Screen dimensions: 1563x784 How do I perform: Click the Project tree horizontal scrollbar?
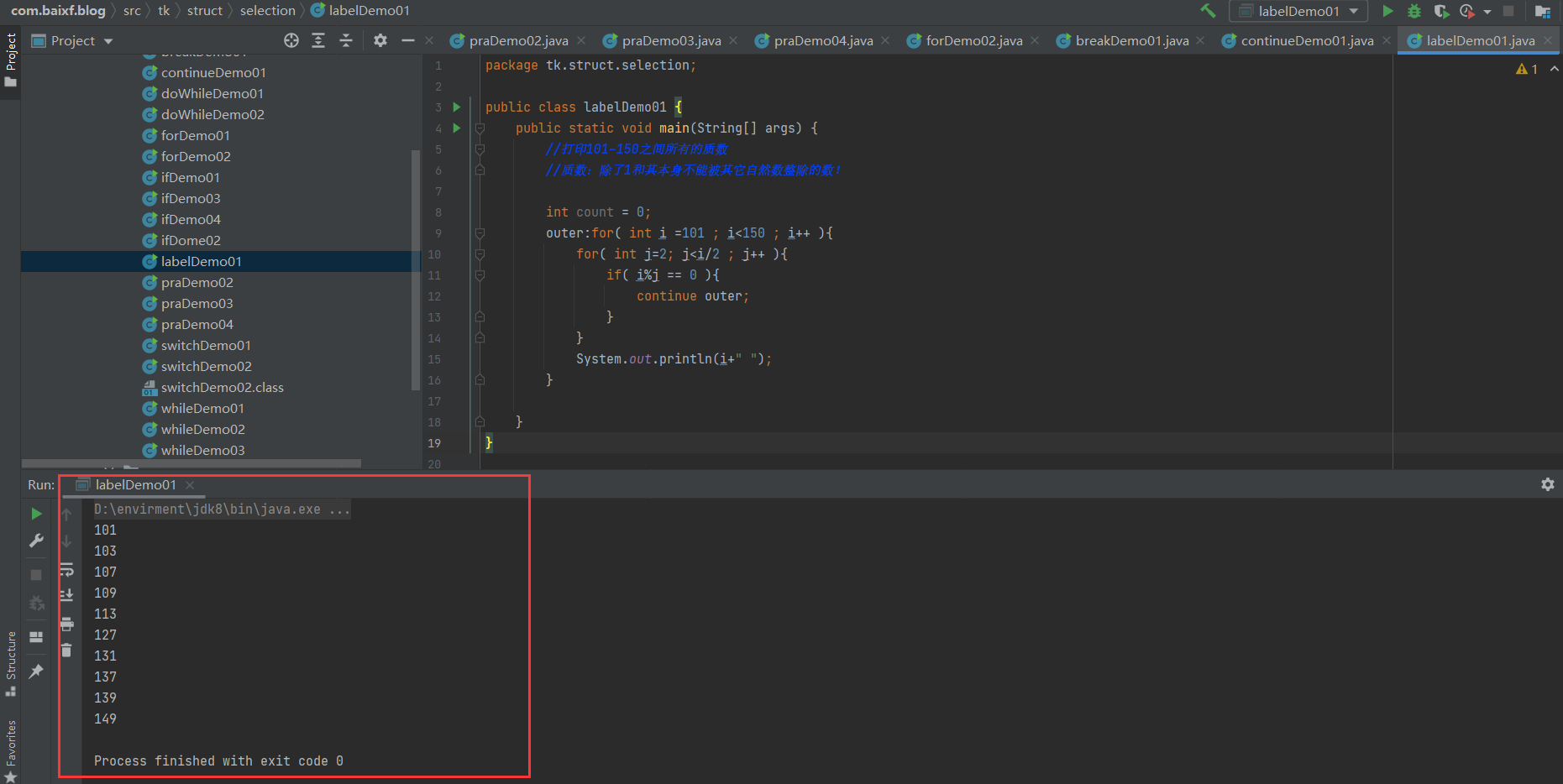[x=191, y=463]
